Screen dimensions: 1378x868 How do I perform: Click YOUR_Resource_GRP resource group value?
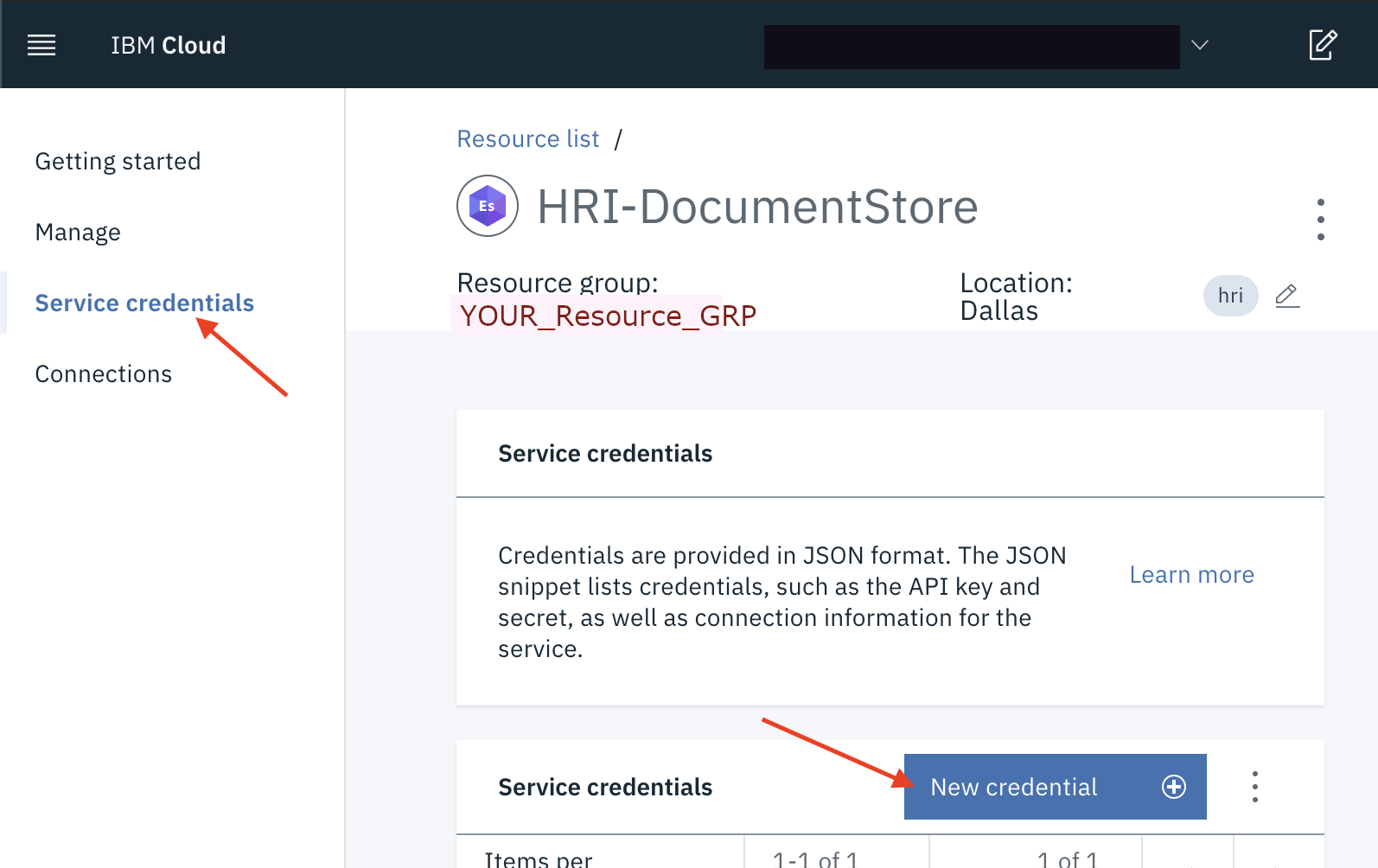point(607,316)
